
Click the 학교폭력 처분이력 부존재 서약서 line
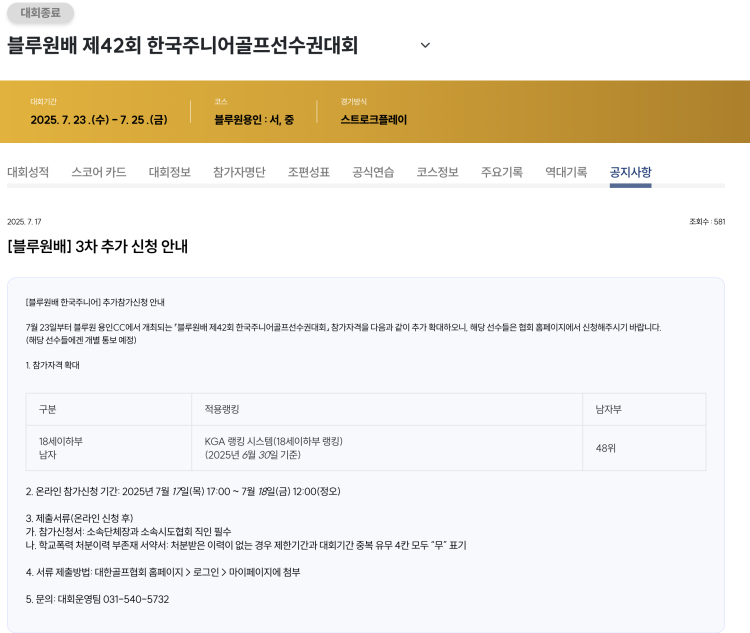(246, 545)
